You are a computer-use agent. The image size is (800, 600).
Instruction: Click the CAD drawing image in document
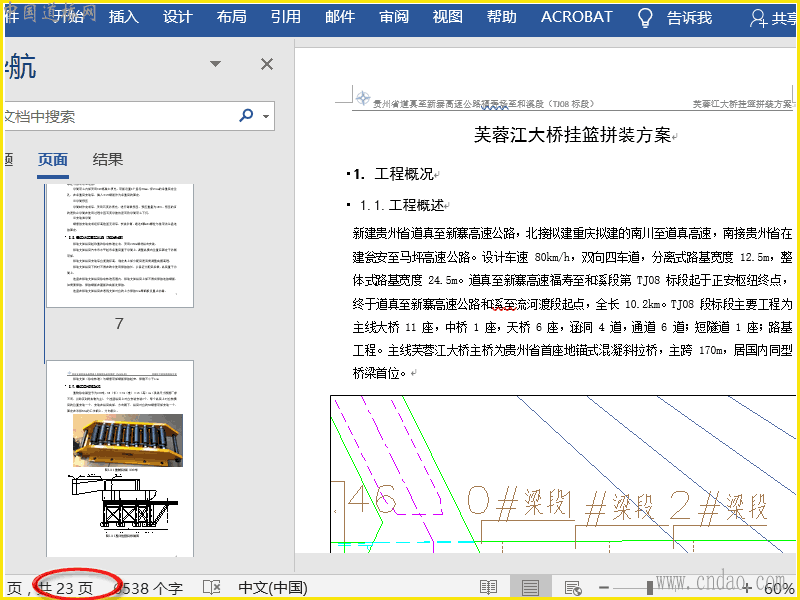click(563, 474)
